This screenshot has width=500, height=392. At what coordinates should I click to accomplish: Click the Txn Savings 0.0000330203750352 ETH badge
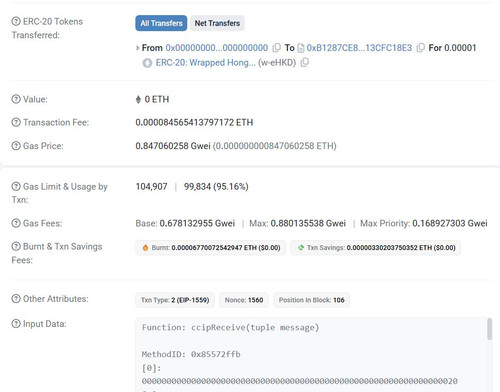pos(376,248)
